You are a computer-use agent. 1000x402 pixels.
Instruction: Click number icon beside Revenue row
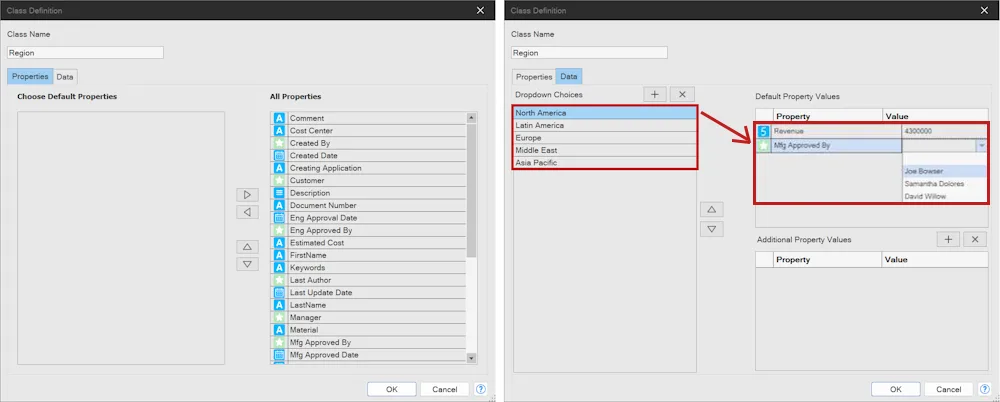[x=764, y=131]
